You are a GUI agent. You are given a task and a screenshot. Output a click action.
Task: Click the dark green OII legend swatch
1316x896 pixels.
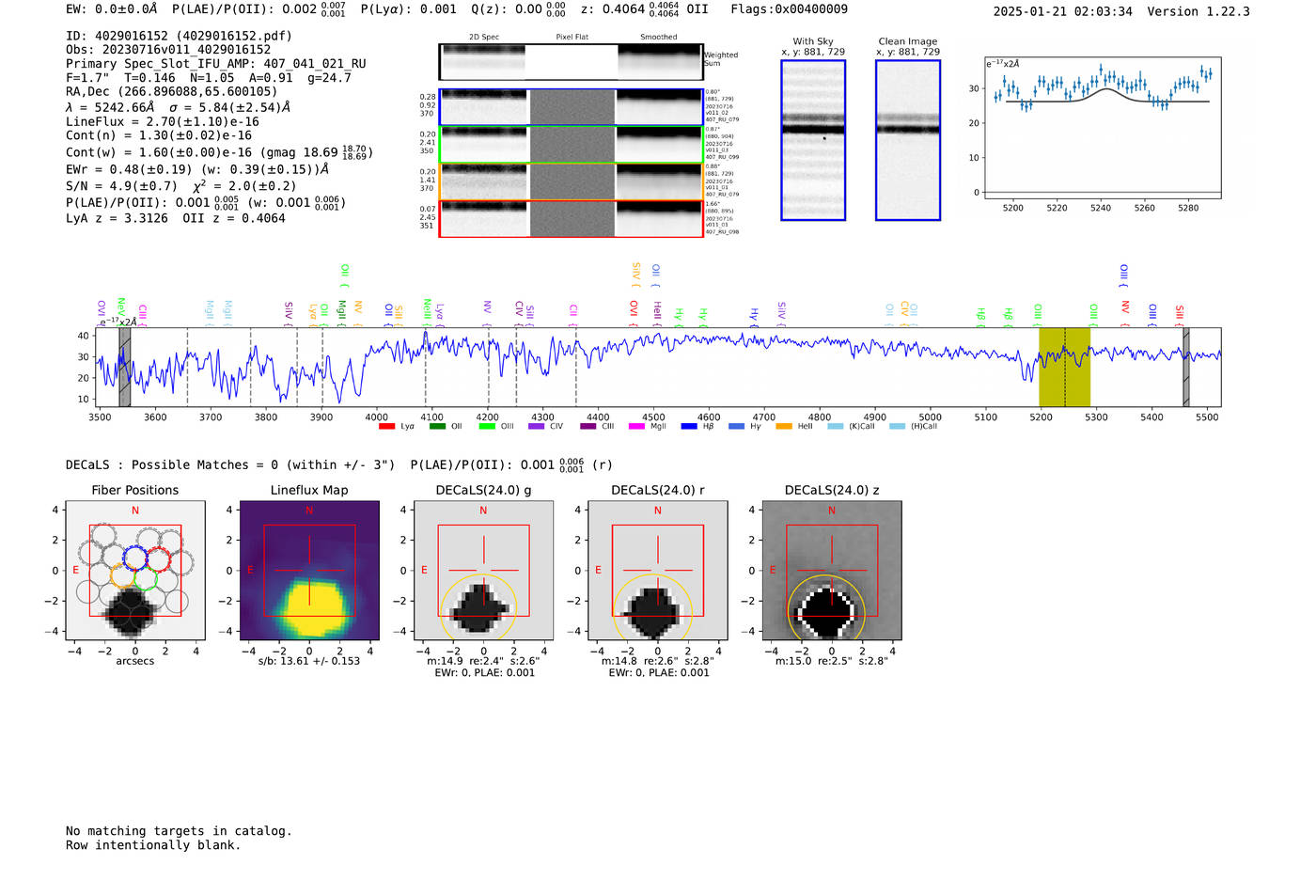point(437,427)
